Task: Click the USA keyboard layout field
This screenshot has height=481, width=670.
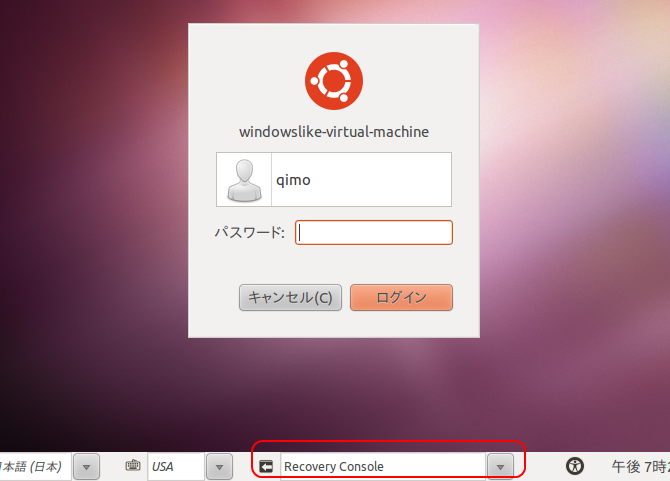Action: [x=176, y=466]
